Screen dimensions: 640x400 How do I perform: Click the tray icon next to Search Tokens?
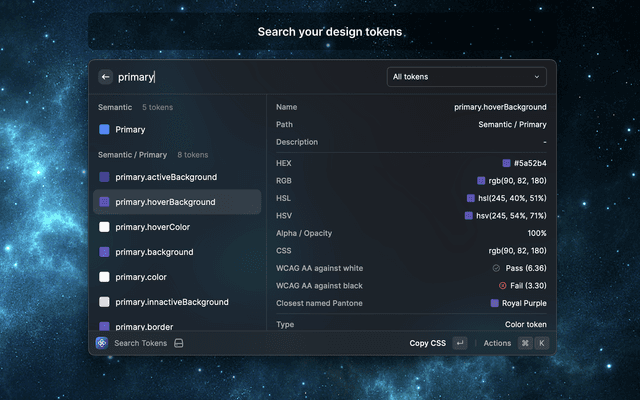[x=179, y=343]
